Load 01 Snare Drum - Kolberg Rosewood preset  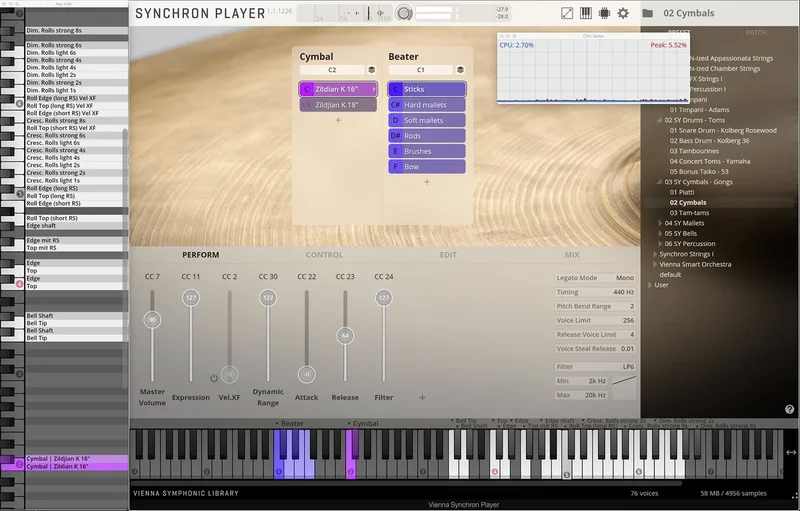point(723,131)
